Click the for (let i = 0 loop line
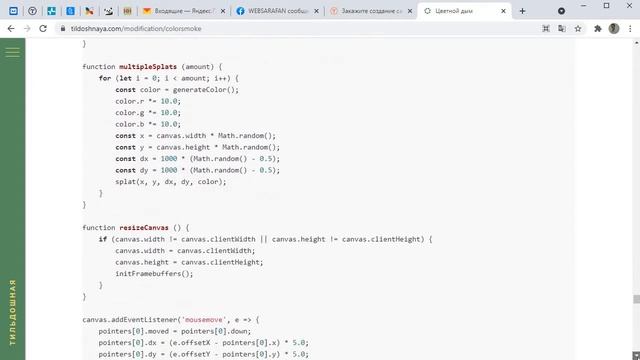Screen dimensions: 640x360 (169, 78)
